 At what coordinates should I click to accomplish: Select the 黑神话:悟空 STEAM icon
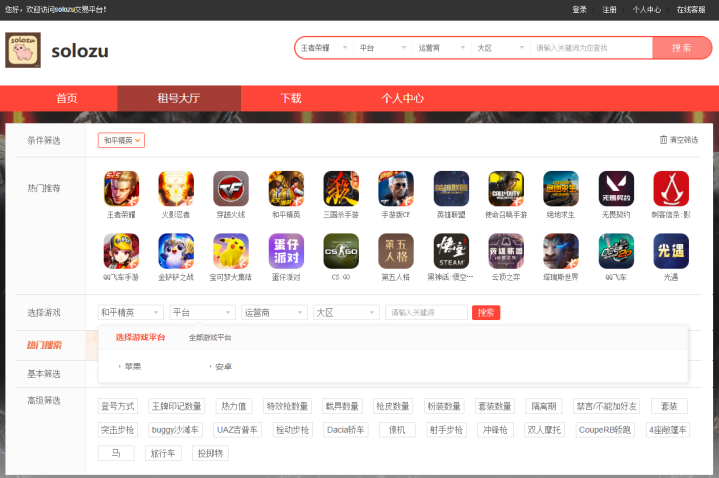click(x=451, y=251)
